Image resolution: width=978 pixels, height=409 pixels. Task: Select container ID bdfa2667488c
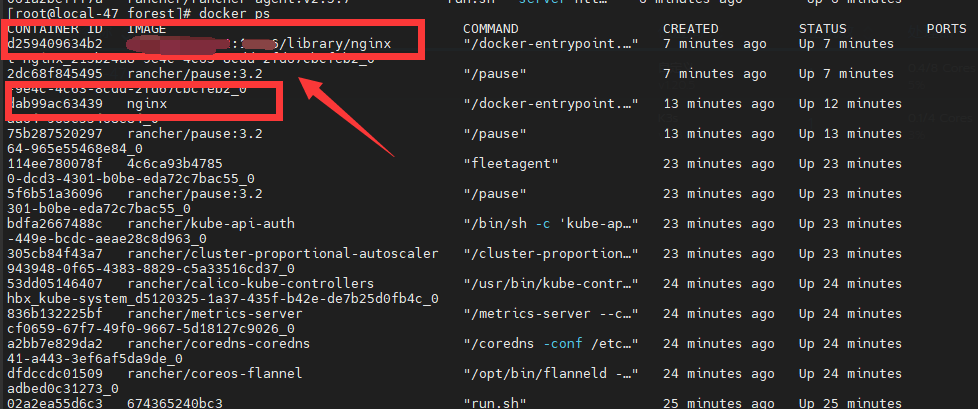tap(55, 223)
